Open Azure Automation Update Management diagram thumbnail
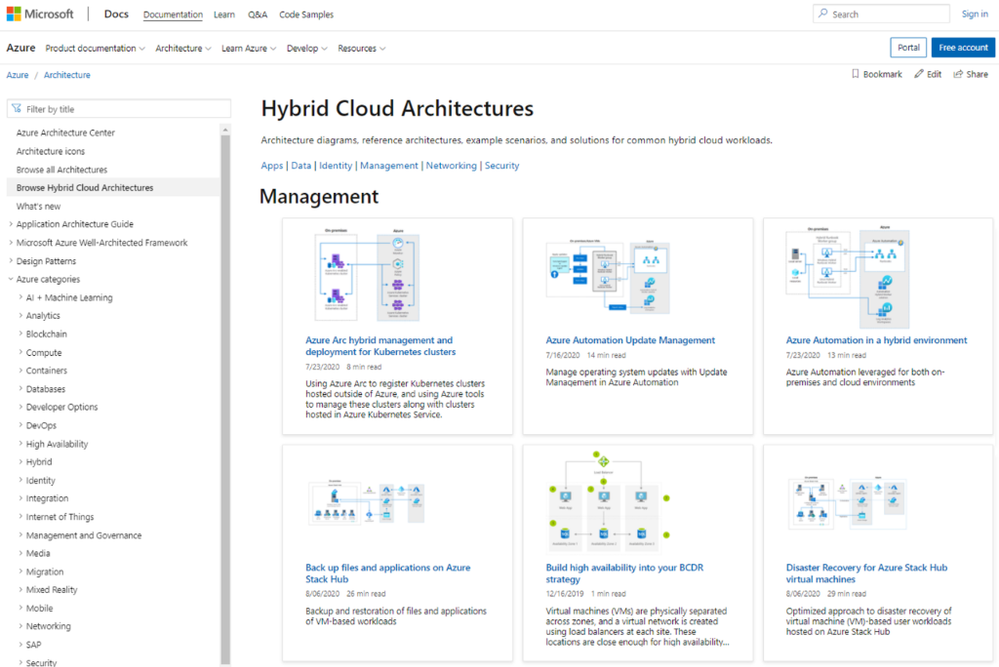 [x=607, y=276]
